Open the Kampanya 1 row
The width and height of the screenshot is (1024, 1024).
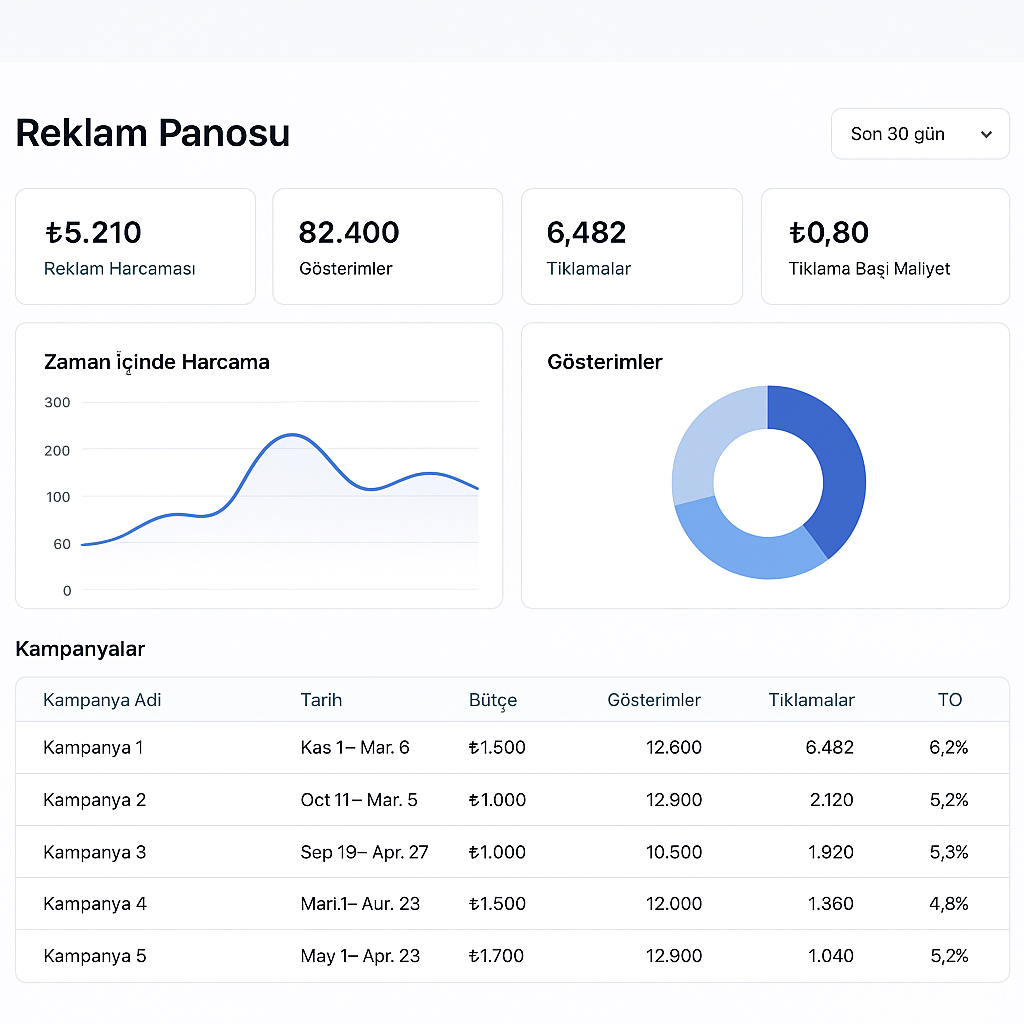tap(94, 748)
